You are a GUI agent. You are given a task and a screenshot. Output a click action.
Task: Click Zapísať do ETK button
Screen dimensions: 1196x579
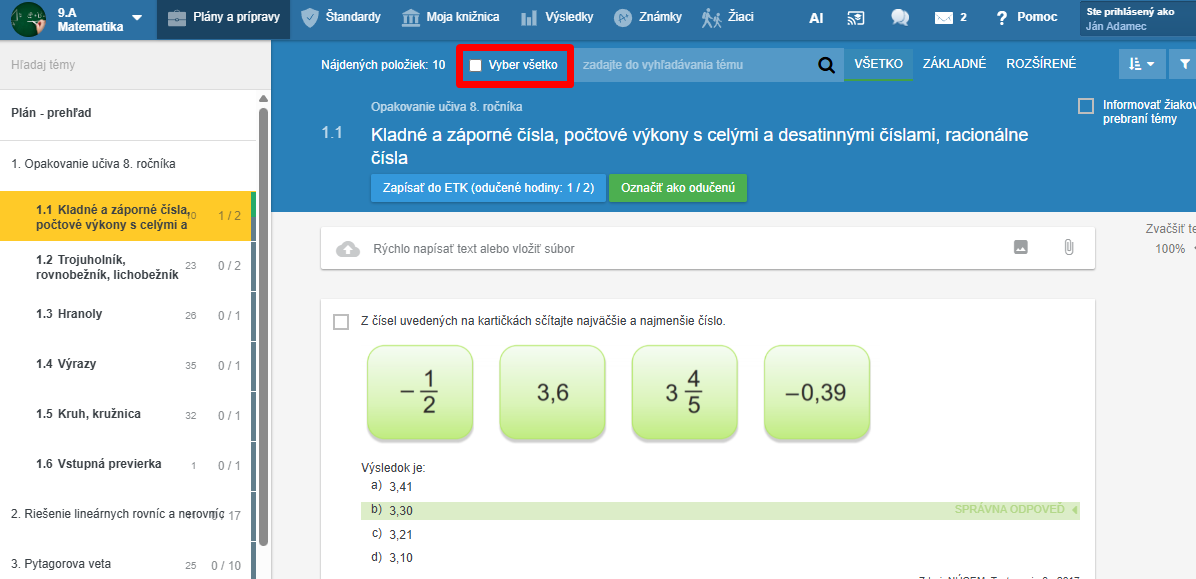point(488,188)
